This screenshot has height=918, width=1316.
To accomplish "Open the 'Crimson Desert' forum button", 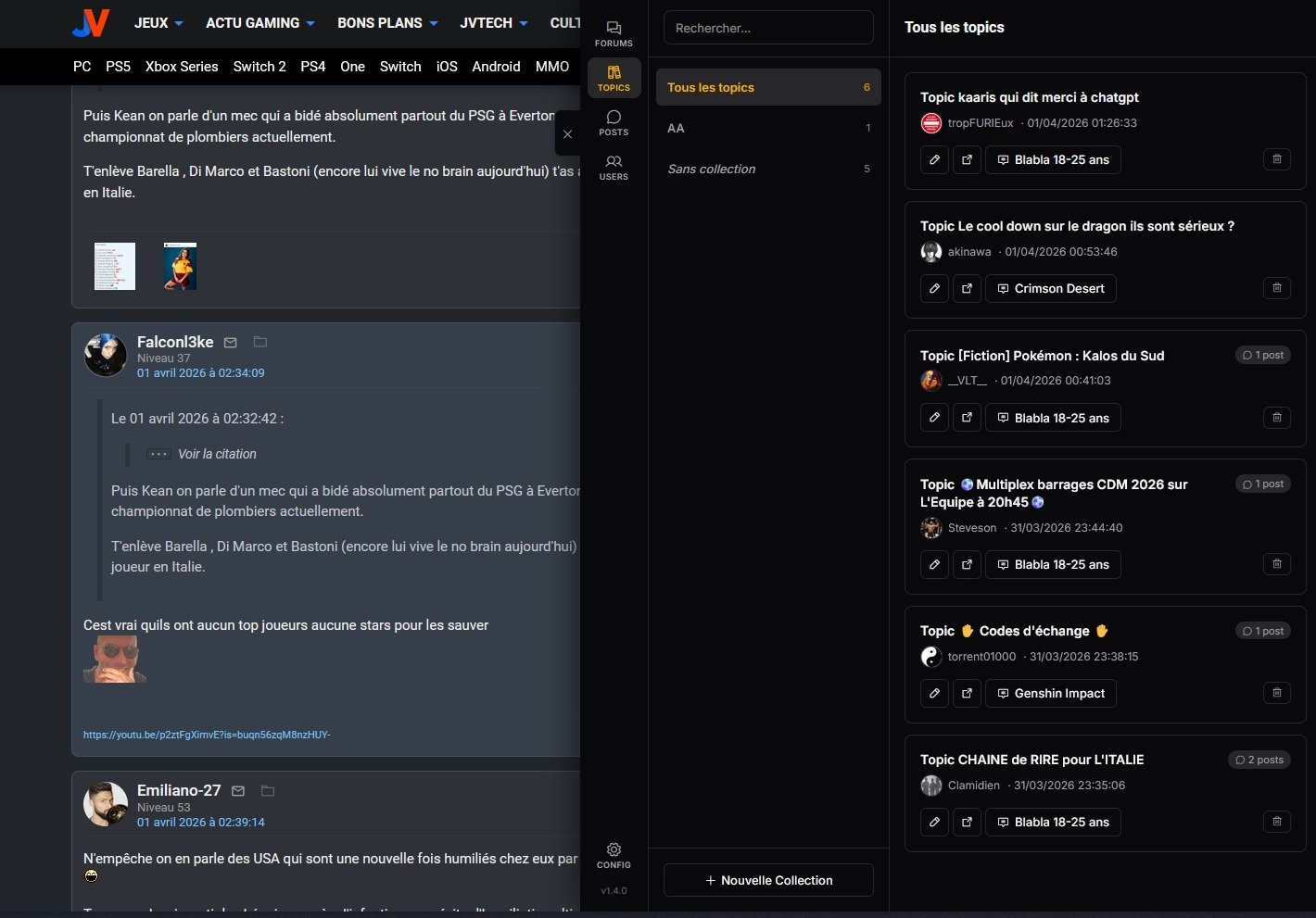I will (1051, 288).
